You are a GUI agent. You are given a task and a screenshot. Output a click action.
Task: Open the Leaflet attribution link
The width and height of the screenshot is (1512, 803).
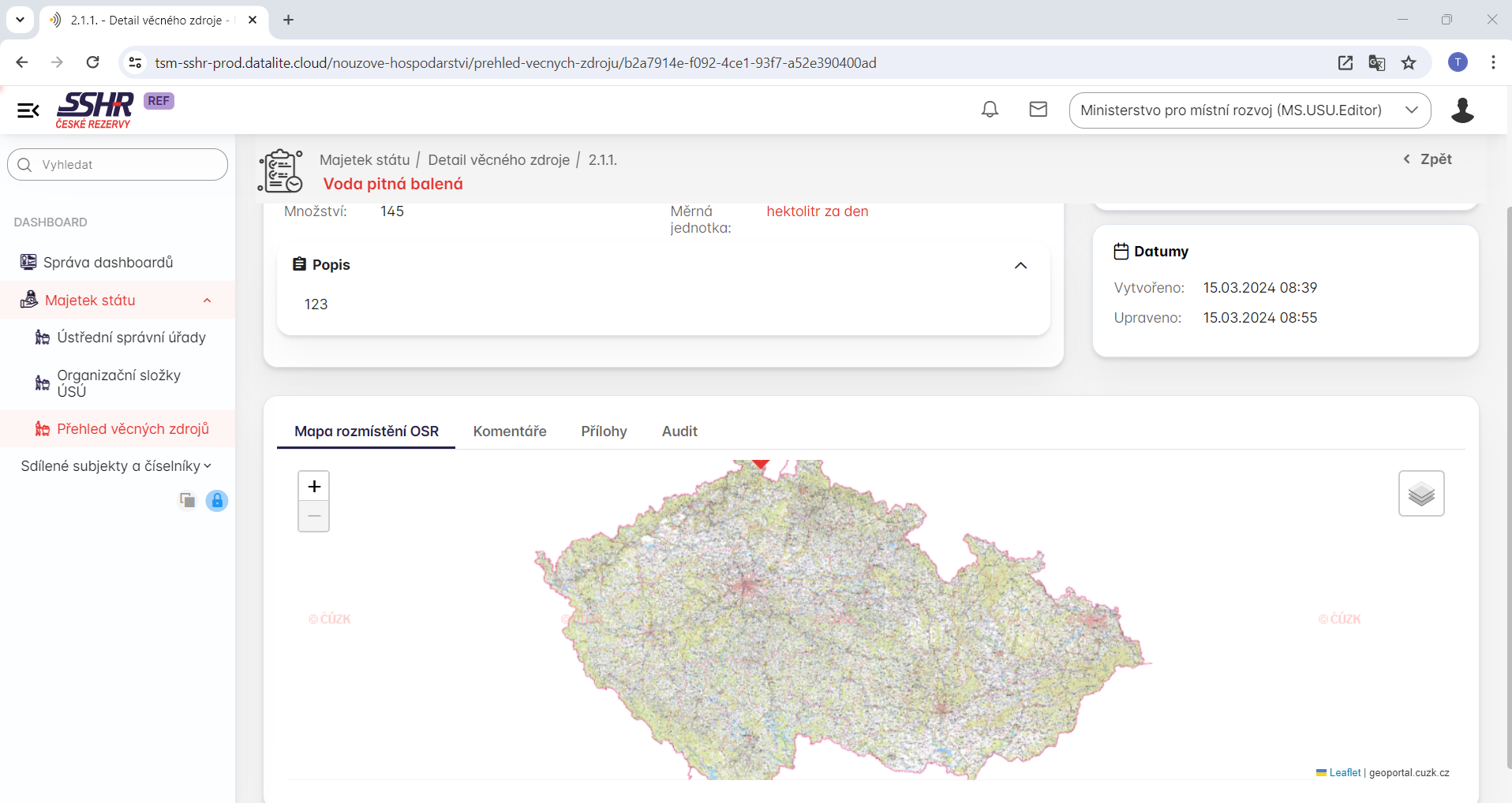click(x=1345, y=773)
